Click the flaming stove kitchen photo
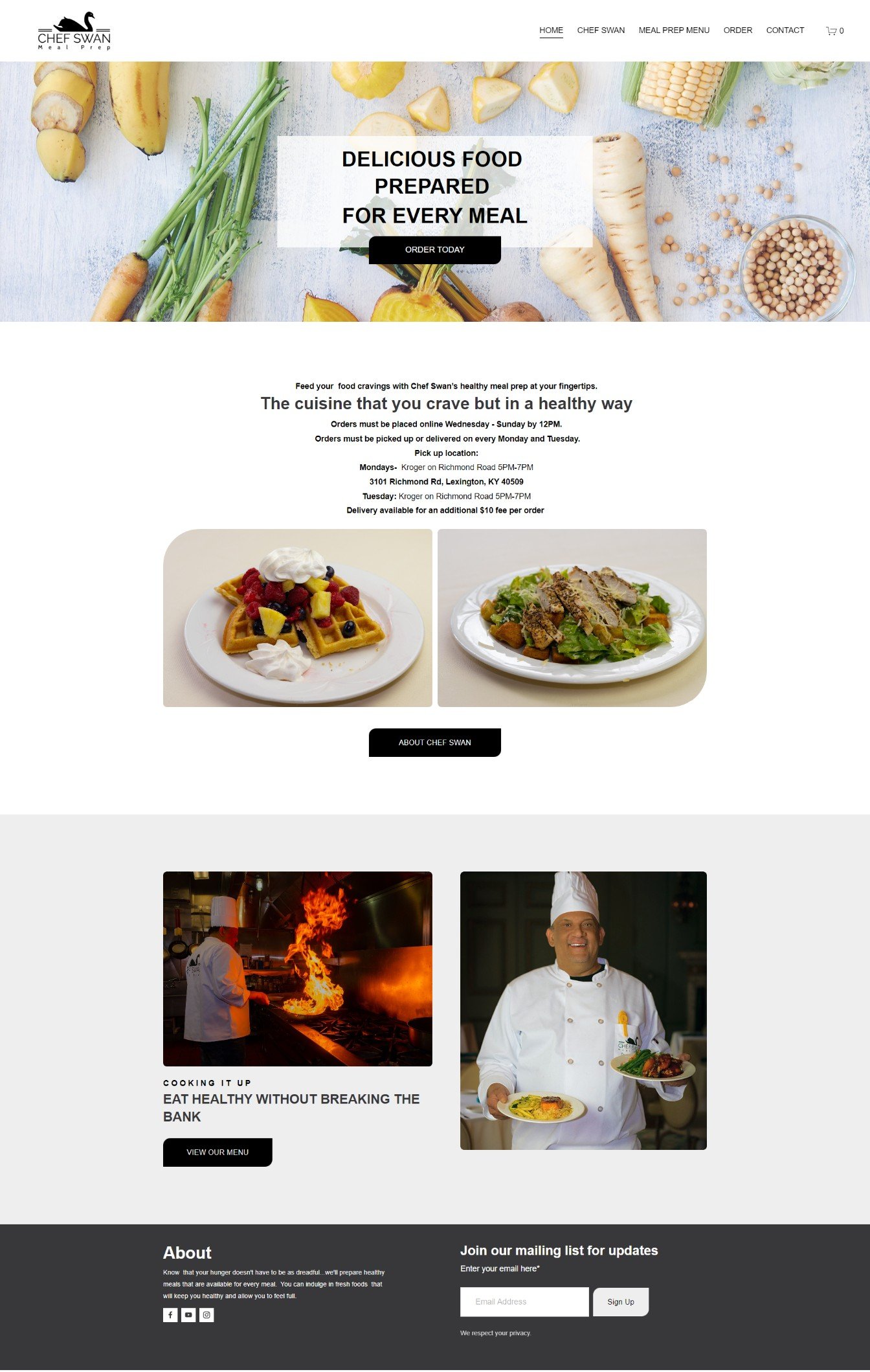 [298, 969]
